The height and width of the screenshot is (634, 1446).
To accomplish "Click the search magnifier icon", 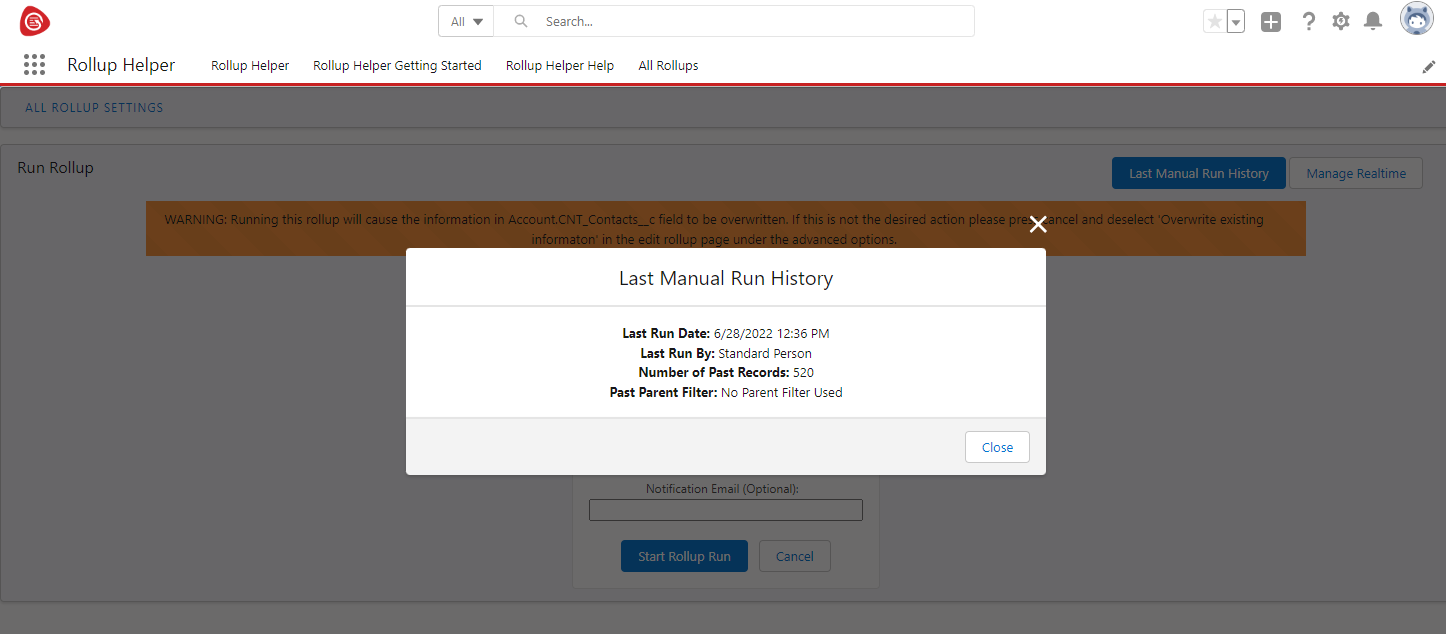I will (520, 21).
